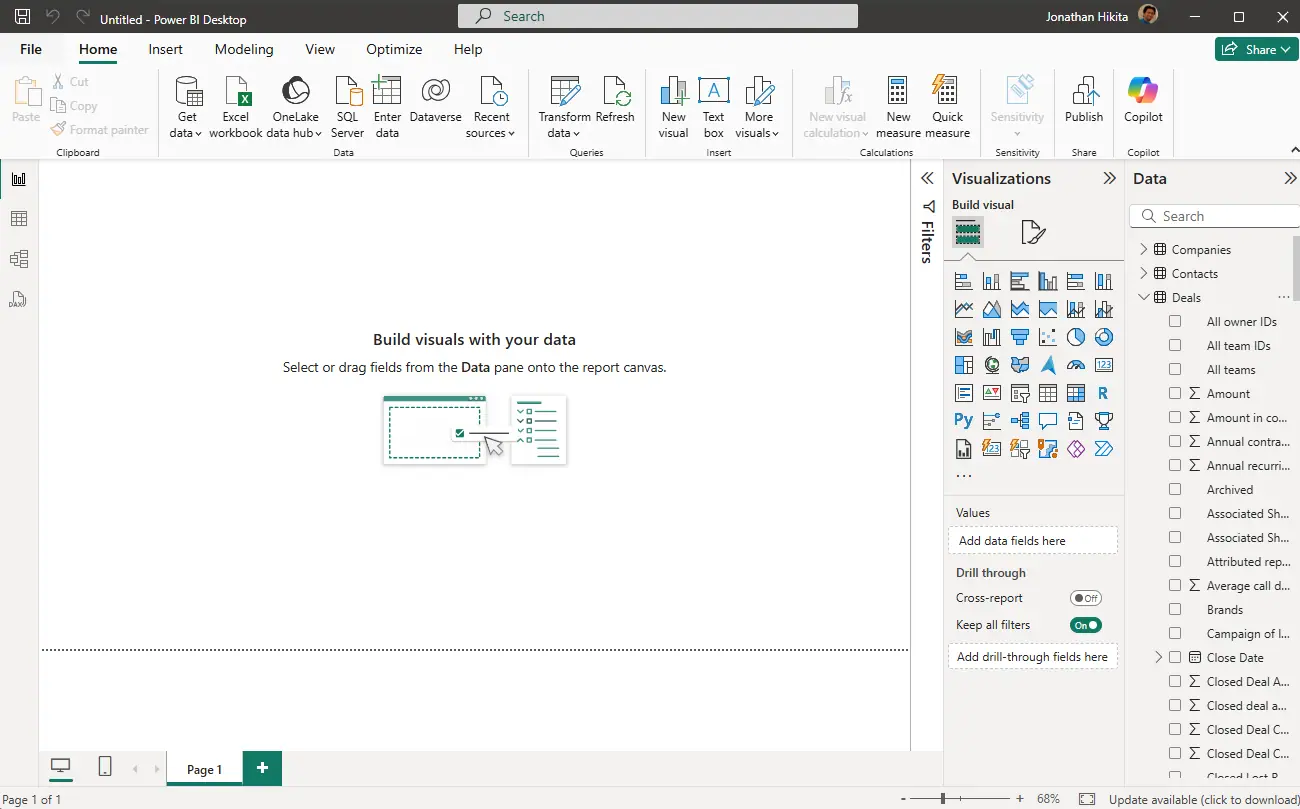
Task: Tick the Archived field checkbox
Action: point(1175,490)
